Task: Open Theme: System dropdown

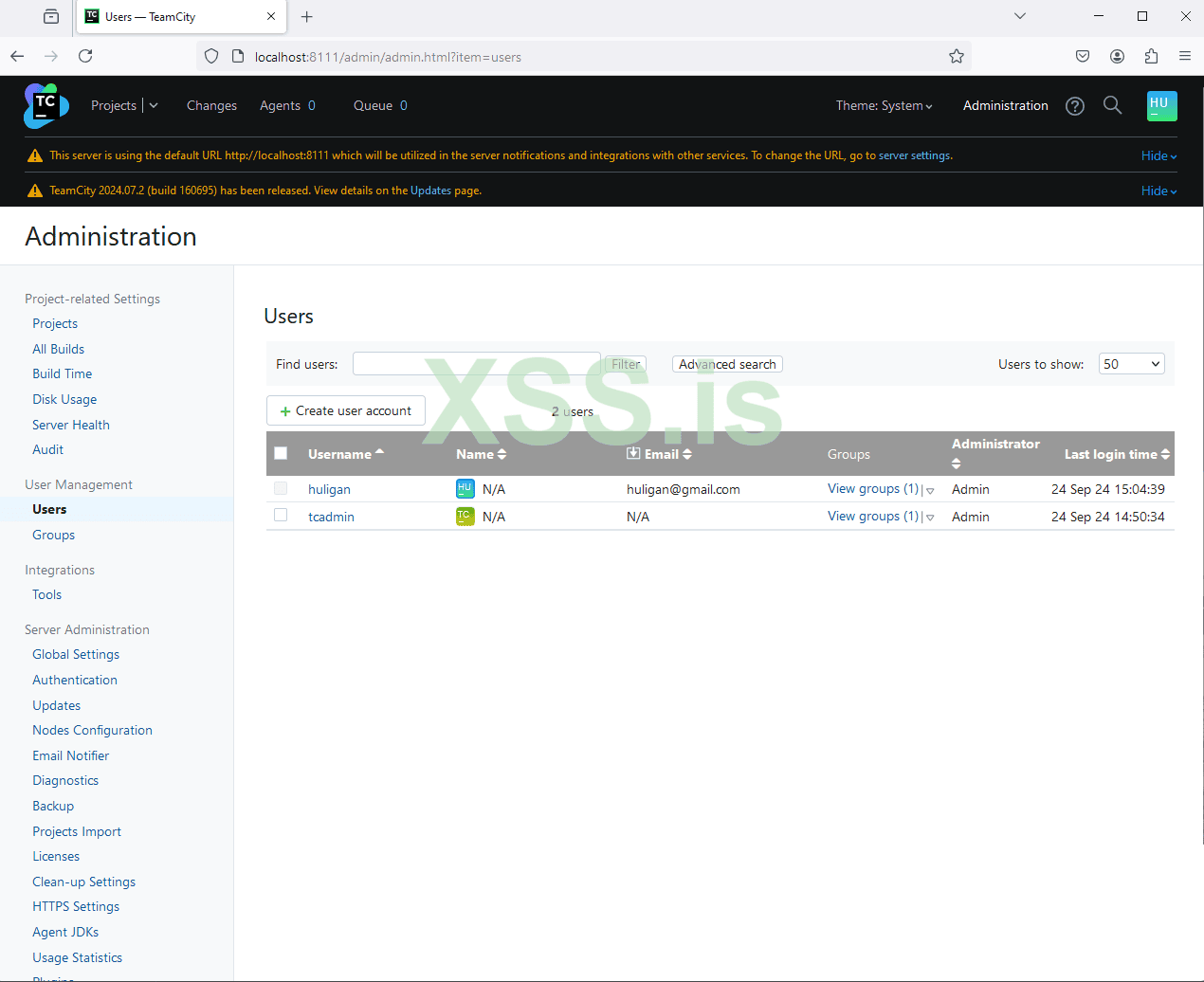Action: coord(884,106)
